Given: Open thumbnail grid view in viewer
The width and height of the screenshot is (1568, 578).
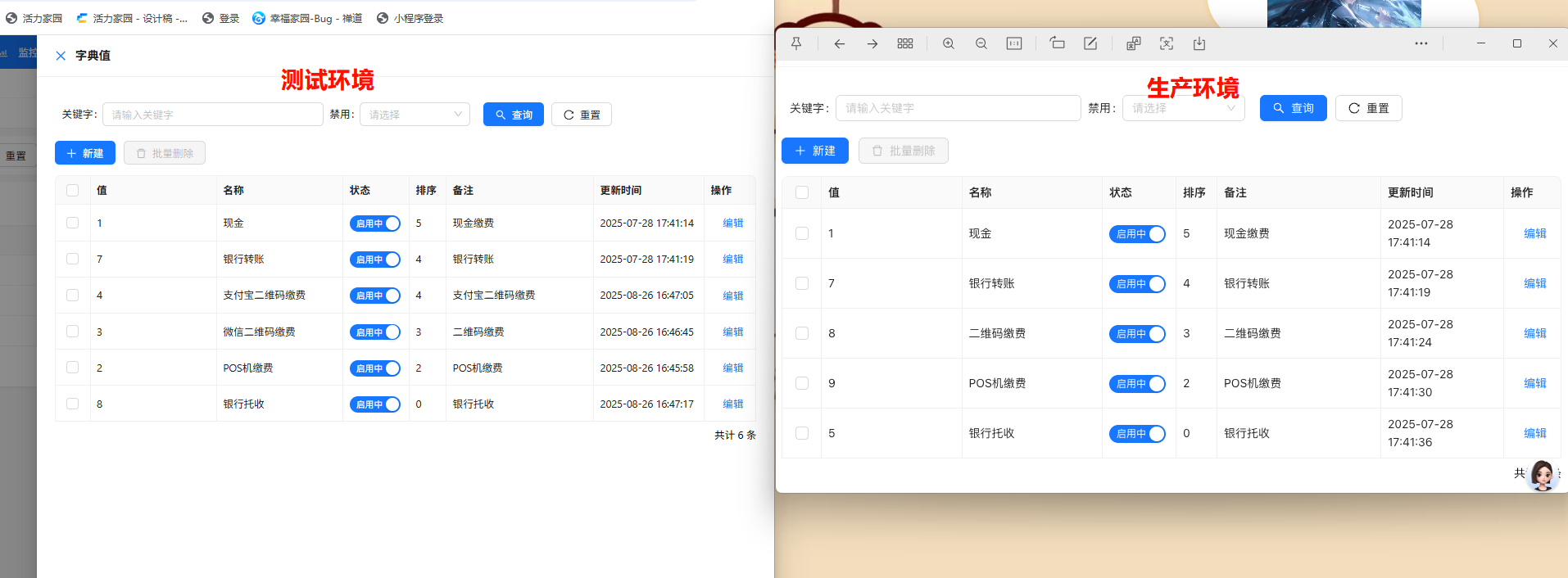Looking at the screenshot, I should click(905, 43).
